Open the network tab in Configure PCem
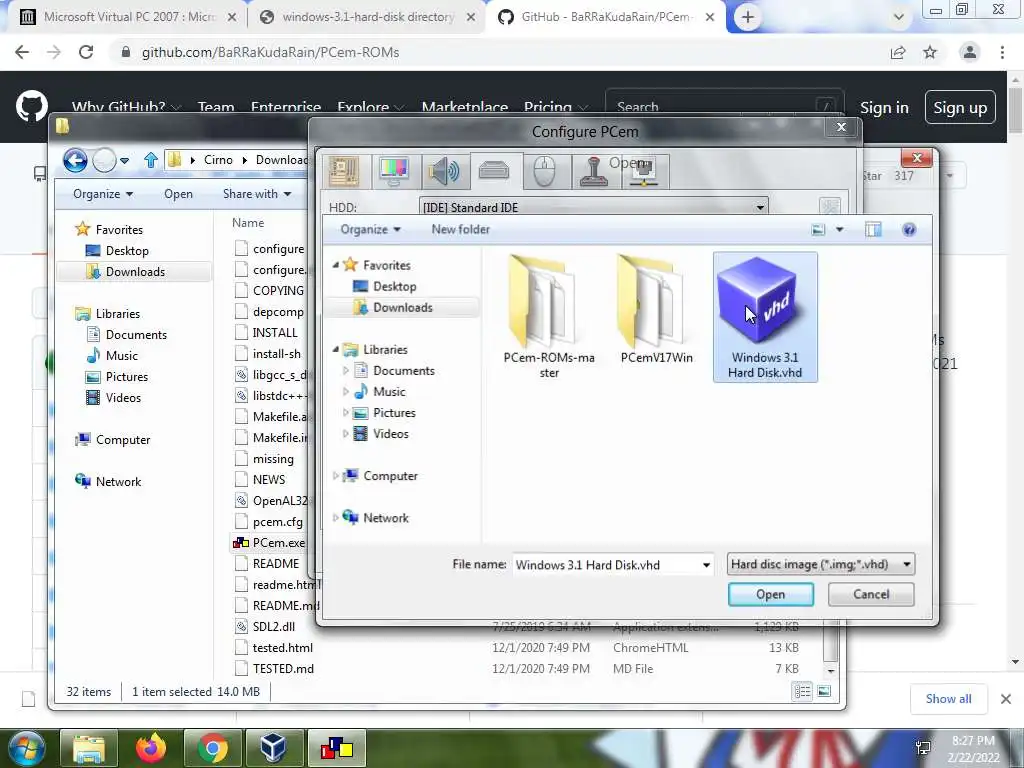Viewport: 1024px width, 768px height. point(644,172)
